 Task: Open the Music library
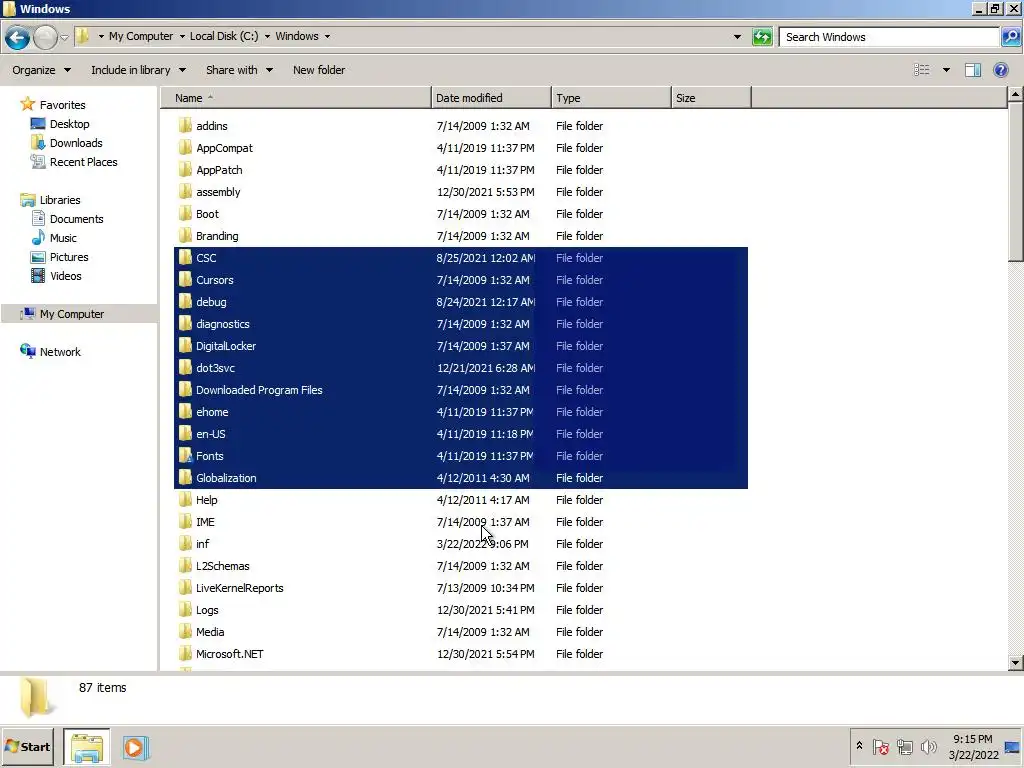click(63, 238)
